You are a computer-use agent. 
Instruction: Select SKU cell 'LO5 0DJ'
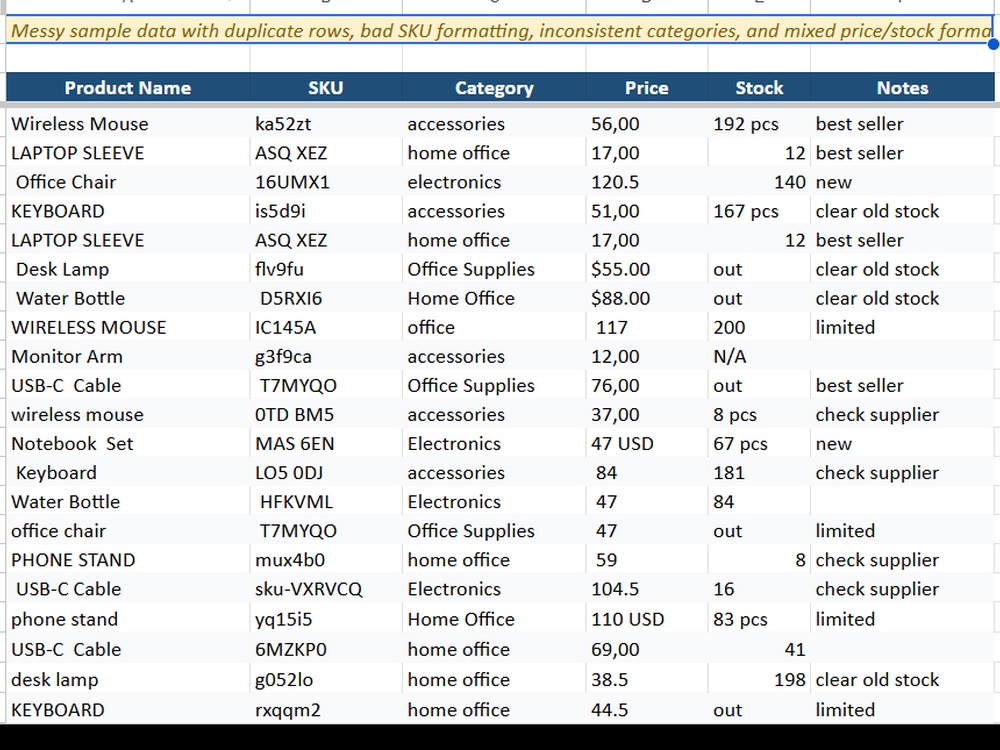[326, 473]
